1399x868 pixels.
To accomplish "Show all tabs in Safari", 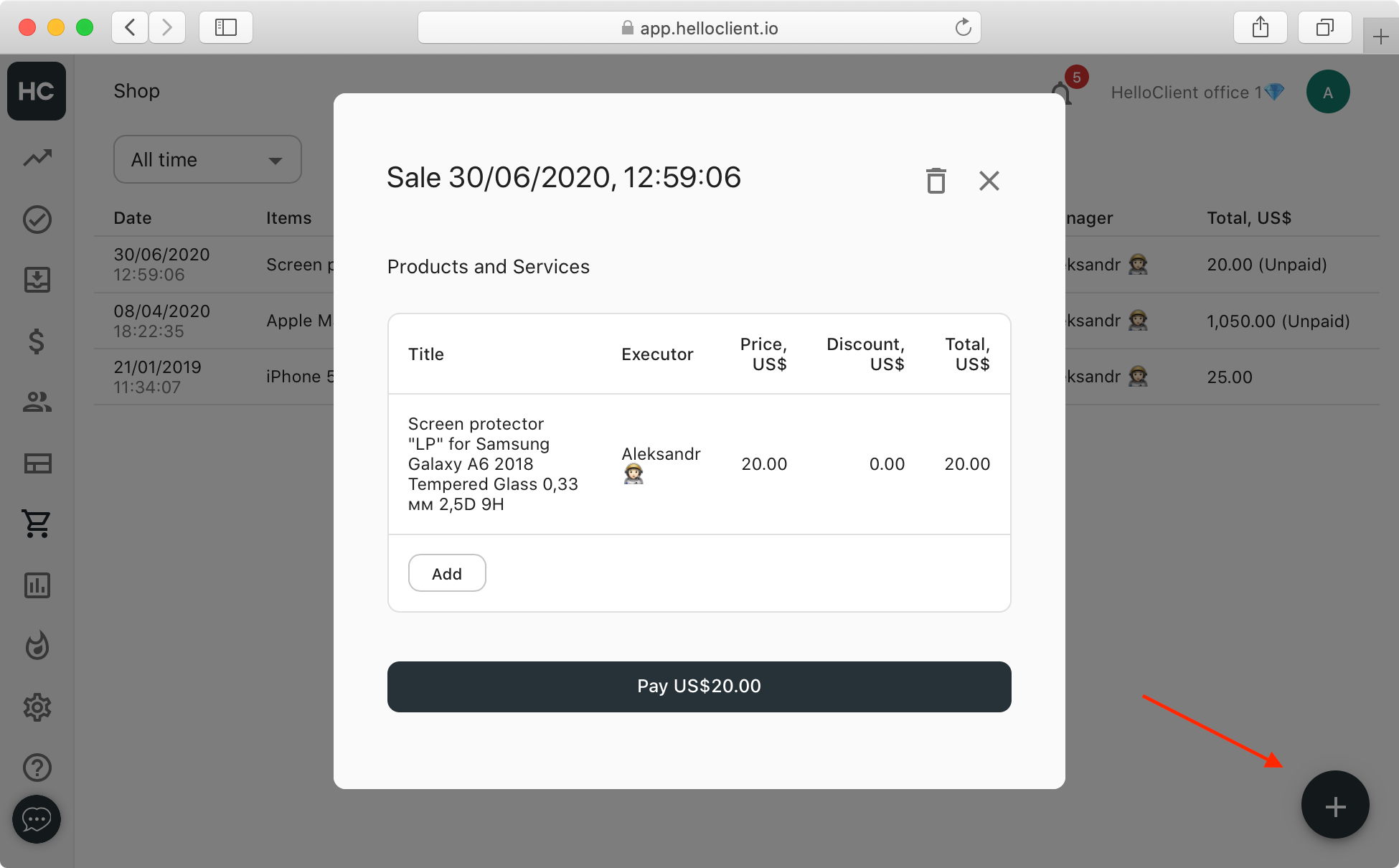I will coord(1325,28).
